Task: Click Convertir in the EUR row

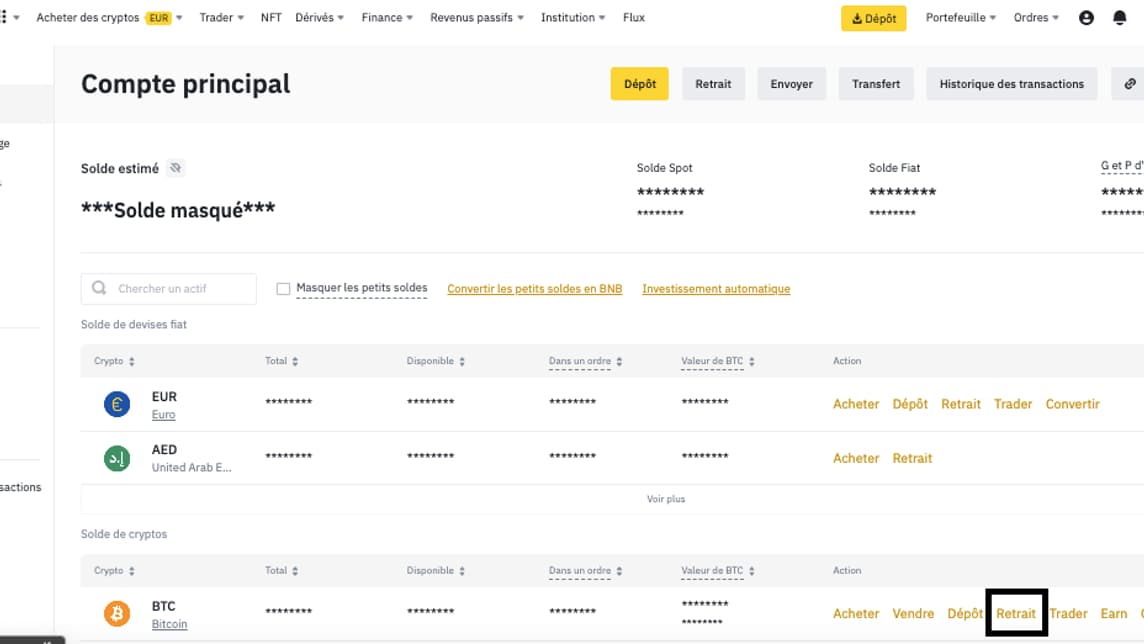Action: point(1072,404)
